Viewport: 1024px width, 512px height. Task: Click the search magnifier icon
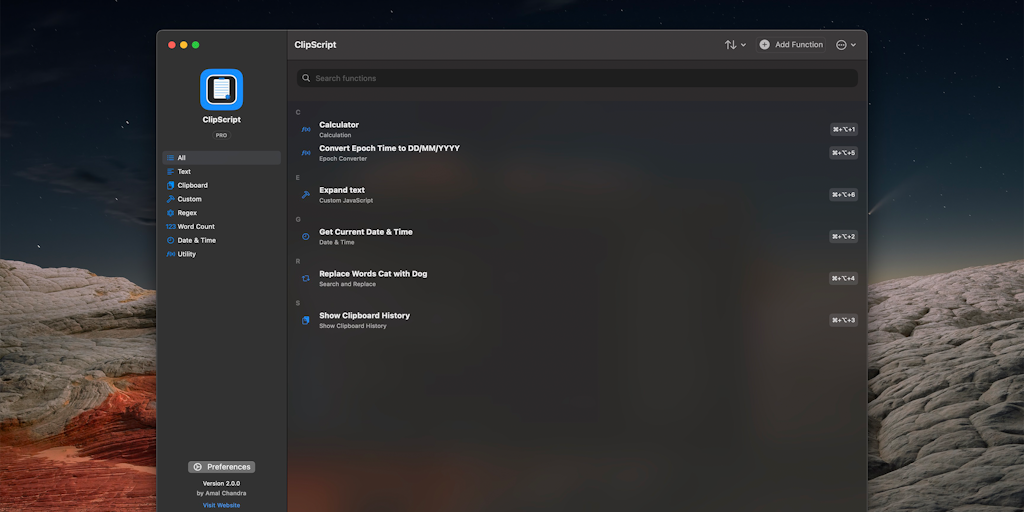point(306,78)
